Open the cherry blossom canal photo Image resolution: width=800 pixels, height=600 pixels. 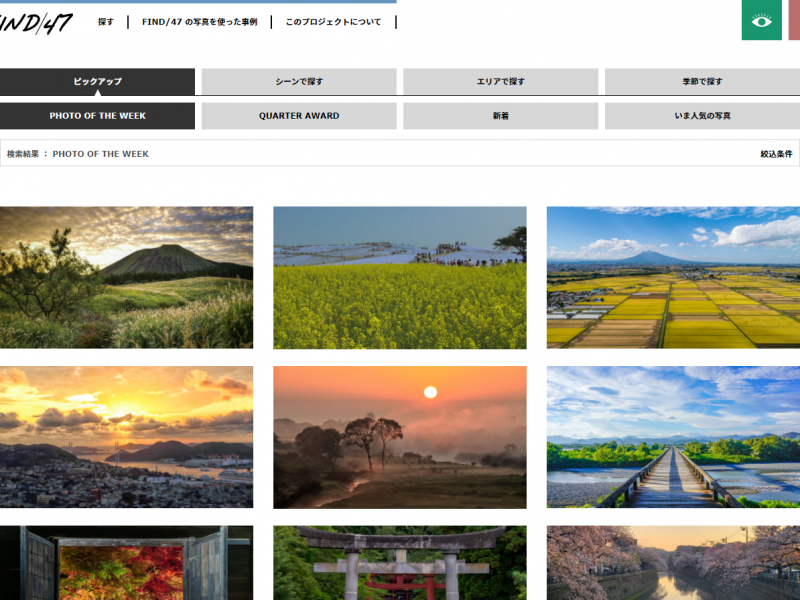click(x=673, y=563)
